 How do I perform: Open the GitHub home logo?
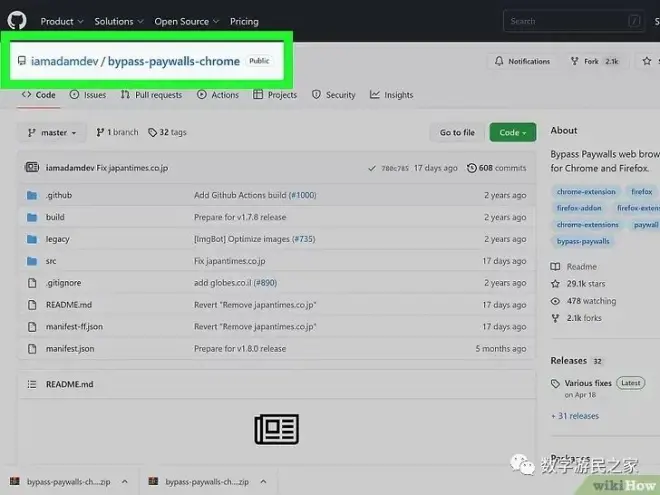[x=17, y=20]
